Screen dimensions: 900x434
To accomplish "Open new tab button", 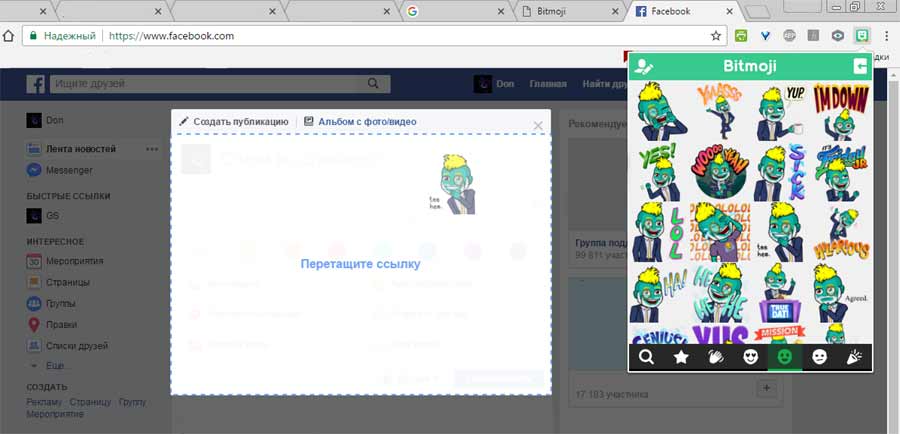I will pos(759,12).
